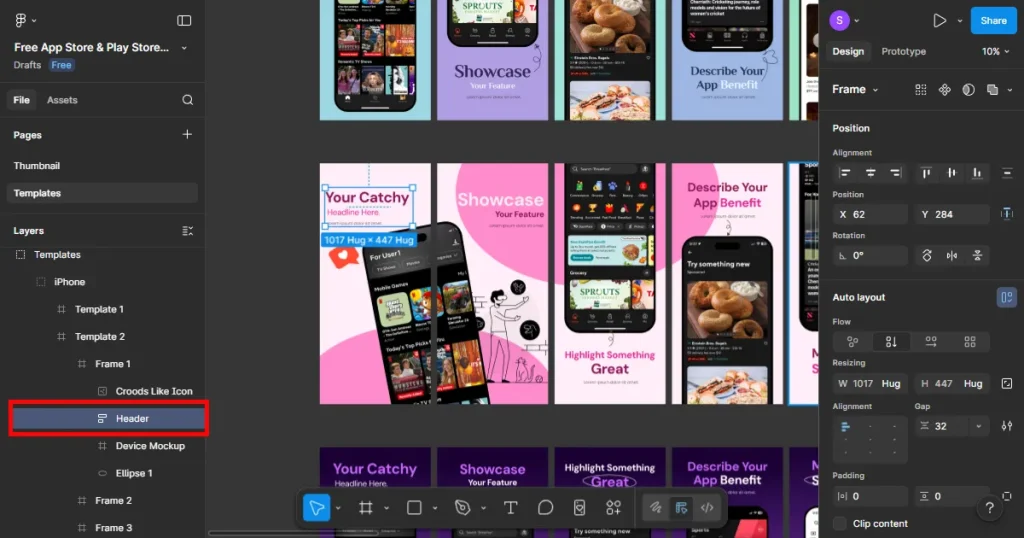Switch to Design mode icon in toolbar

(681, 507)
